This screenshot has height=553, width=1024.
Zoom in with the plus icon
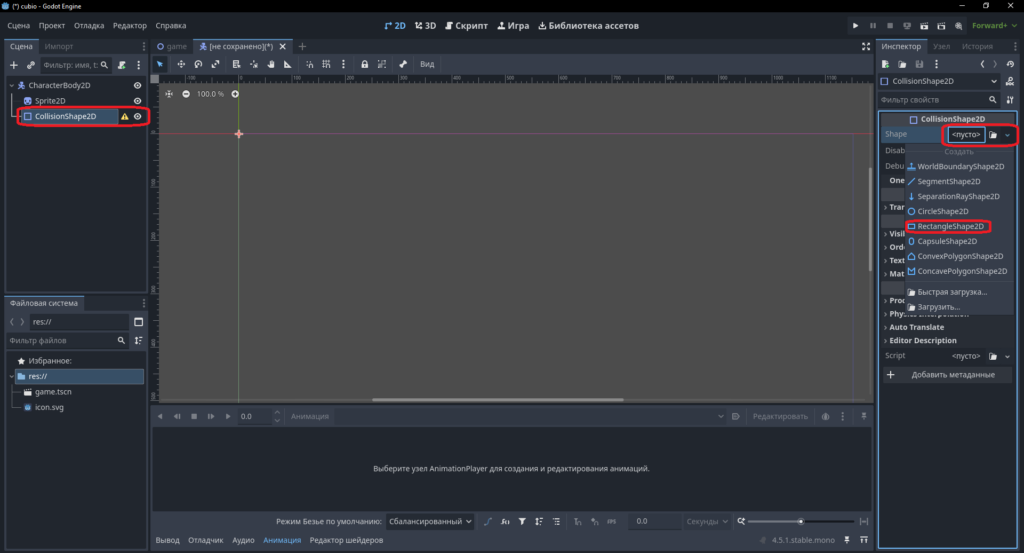click(235, 94)
